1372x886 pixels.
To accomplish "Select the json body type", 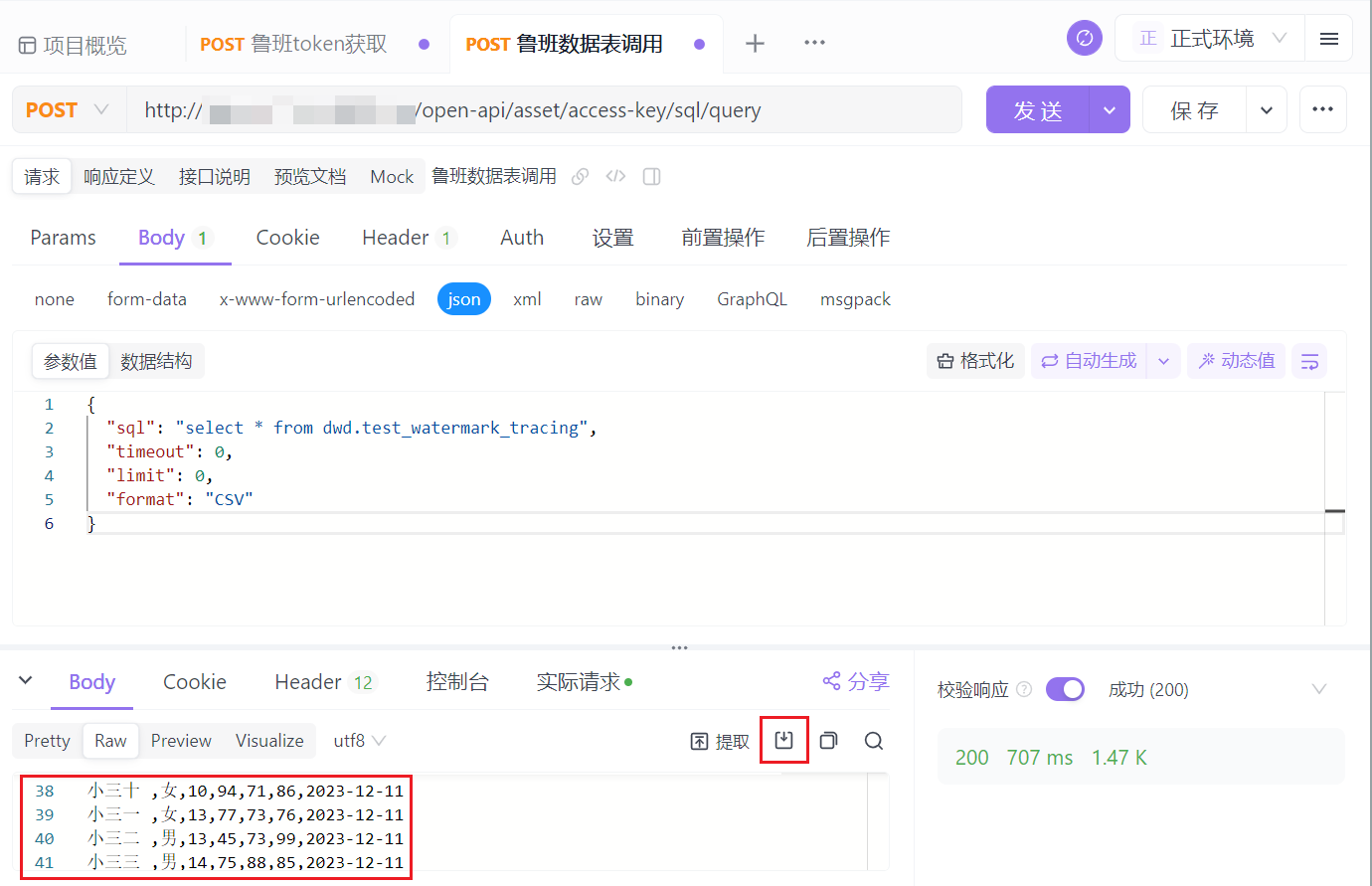I will click(464, 299).
